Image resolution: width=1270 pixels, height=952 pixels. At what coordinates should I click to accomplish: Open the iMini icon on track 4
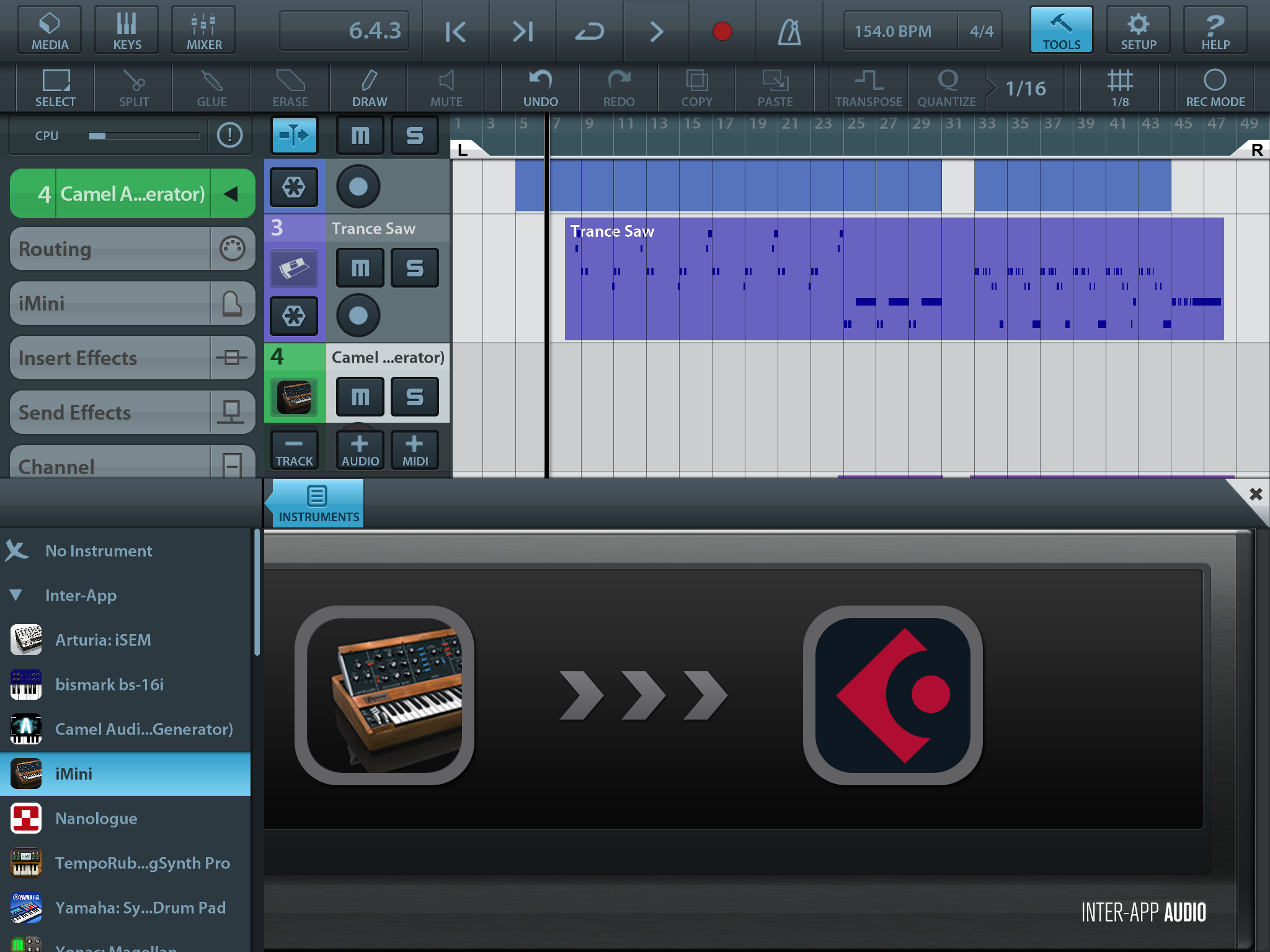tap(295, 397)
